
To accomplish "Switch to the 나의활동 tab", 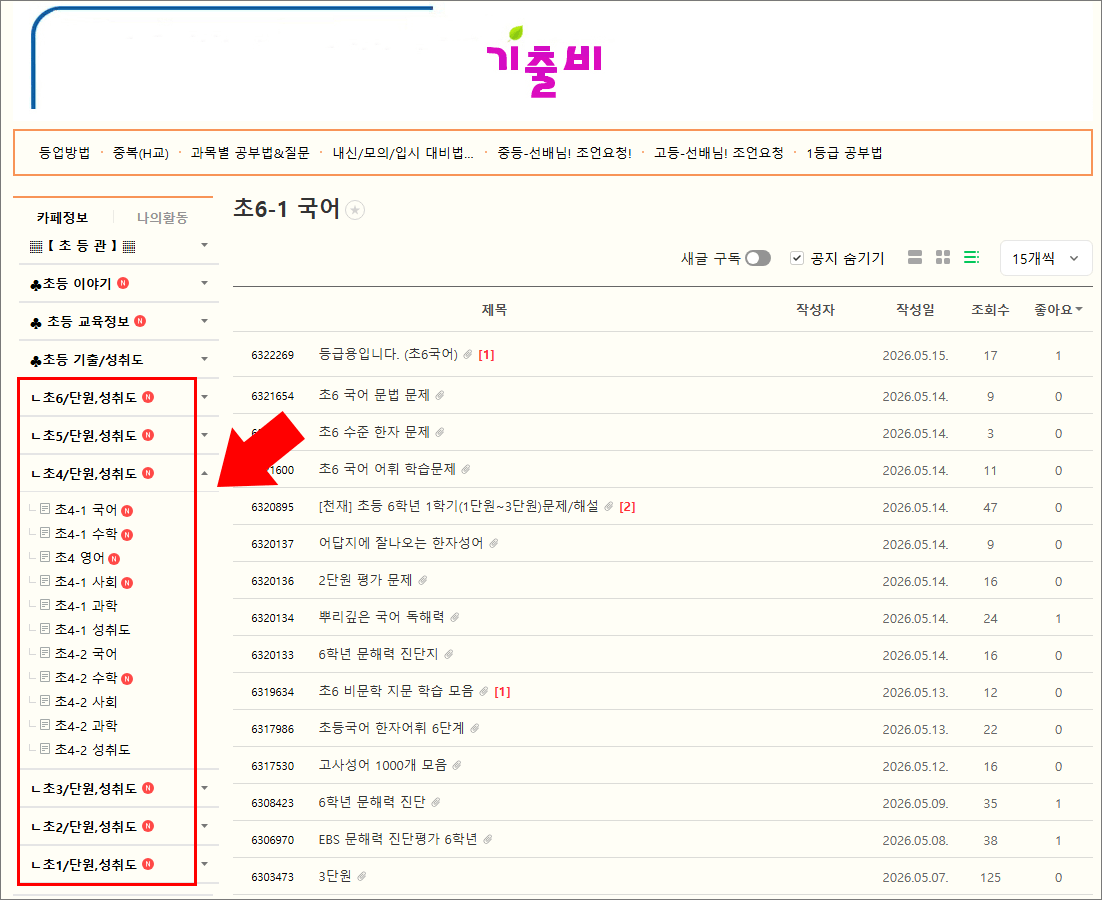I will [x=162, y=218].
